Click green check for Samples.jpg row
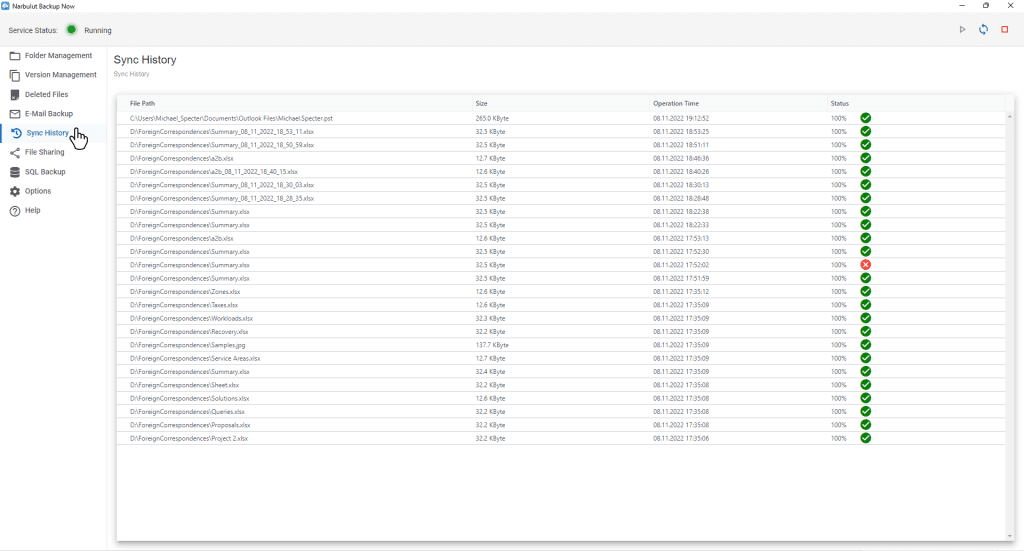 pyautogui.click(x=865, y=345)
